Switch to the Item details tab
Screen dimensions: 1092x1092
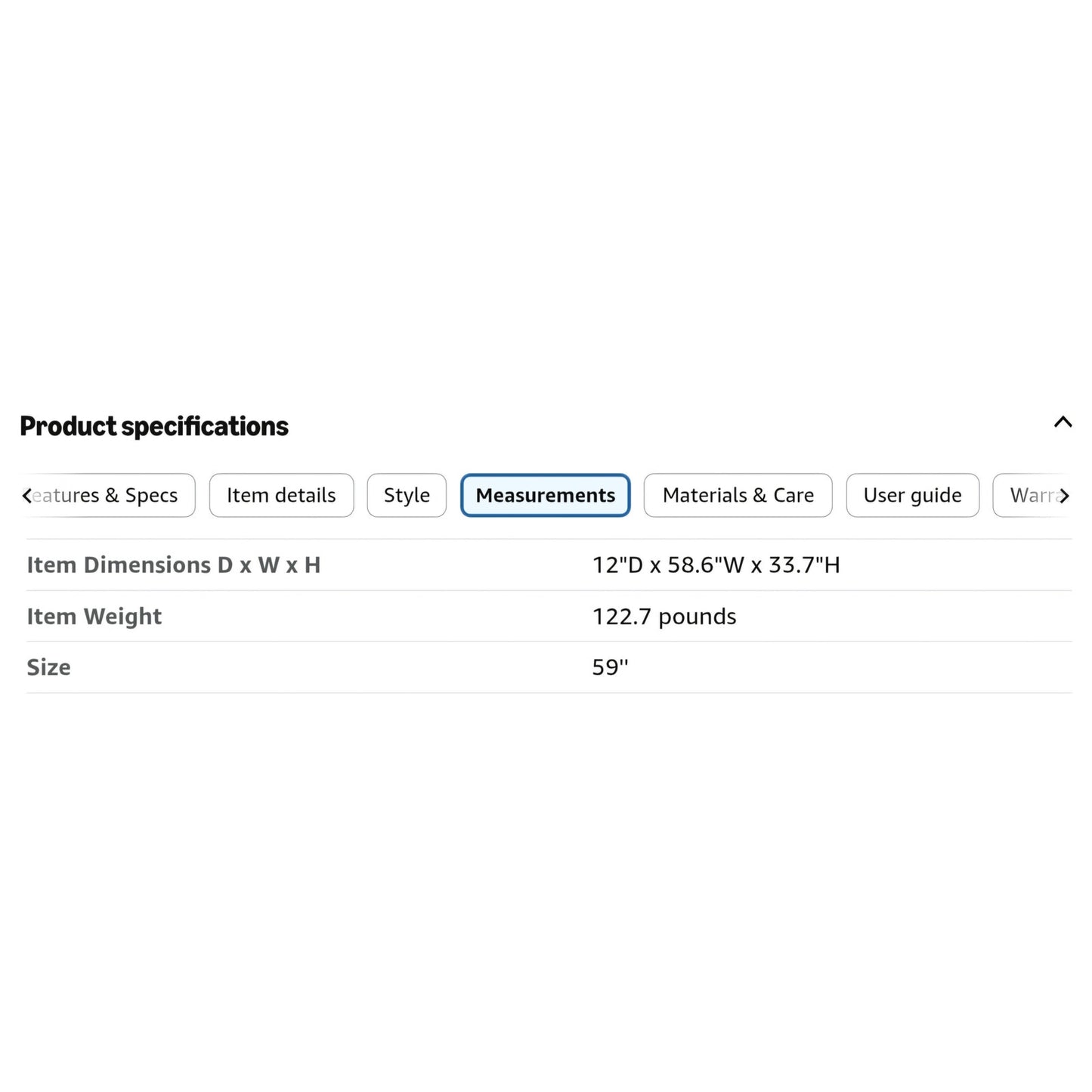[x=281, y=495]
